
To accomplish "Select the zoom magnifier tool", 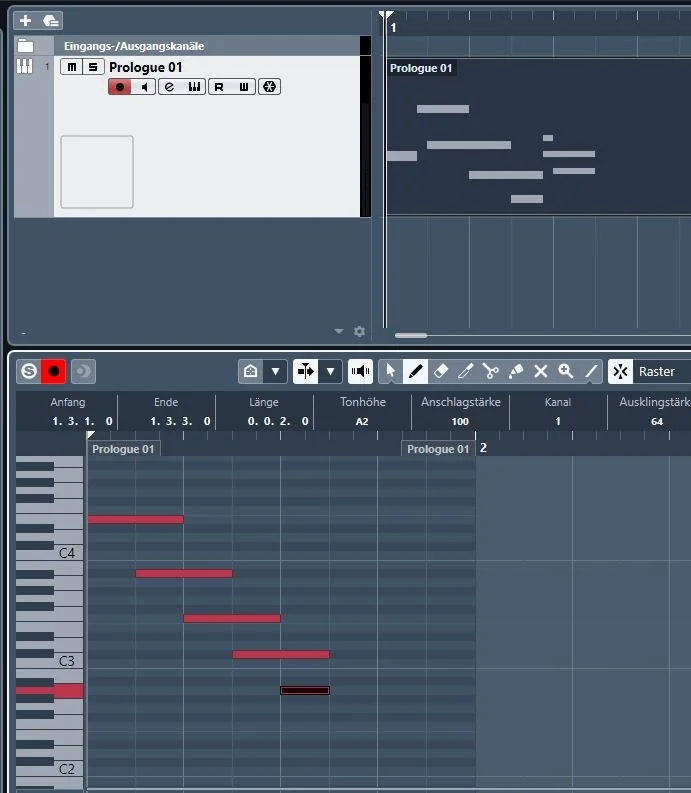I will [566, 371].
